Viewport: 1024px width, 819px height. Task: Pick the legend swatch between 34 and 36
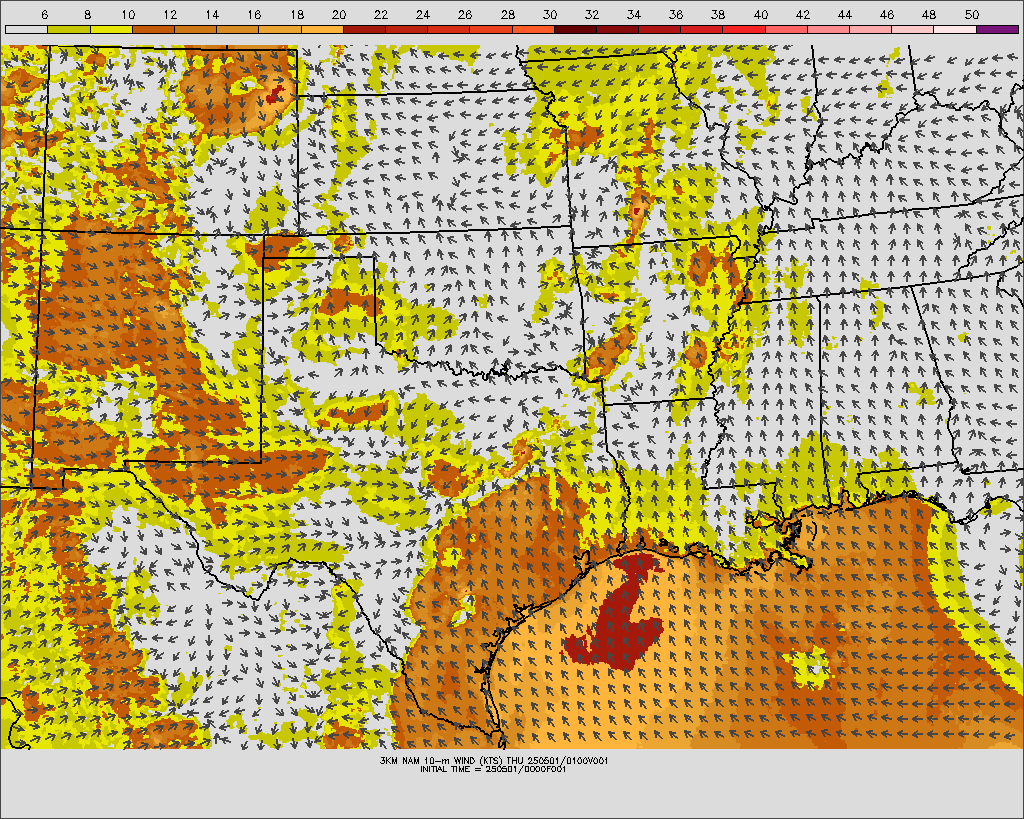click(x=660, y=29)
